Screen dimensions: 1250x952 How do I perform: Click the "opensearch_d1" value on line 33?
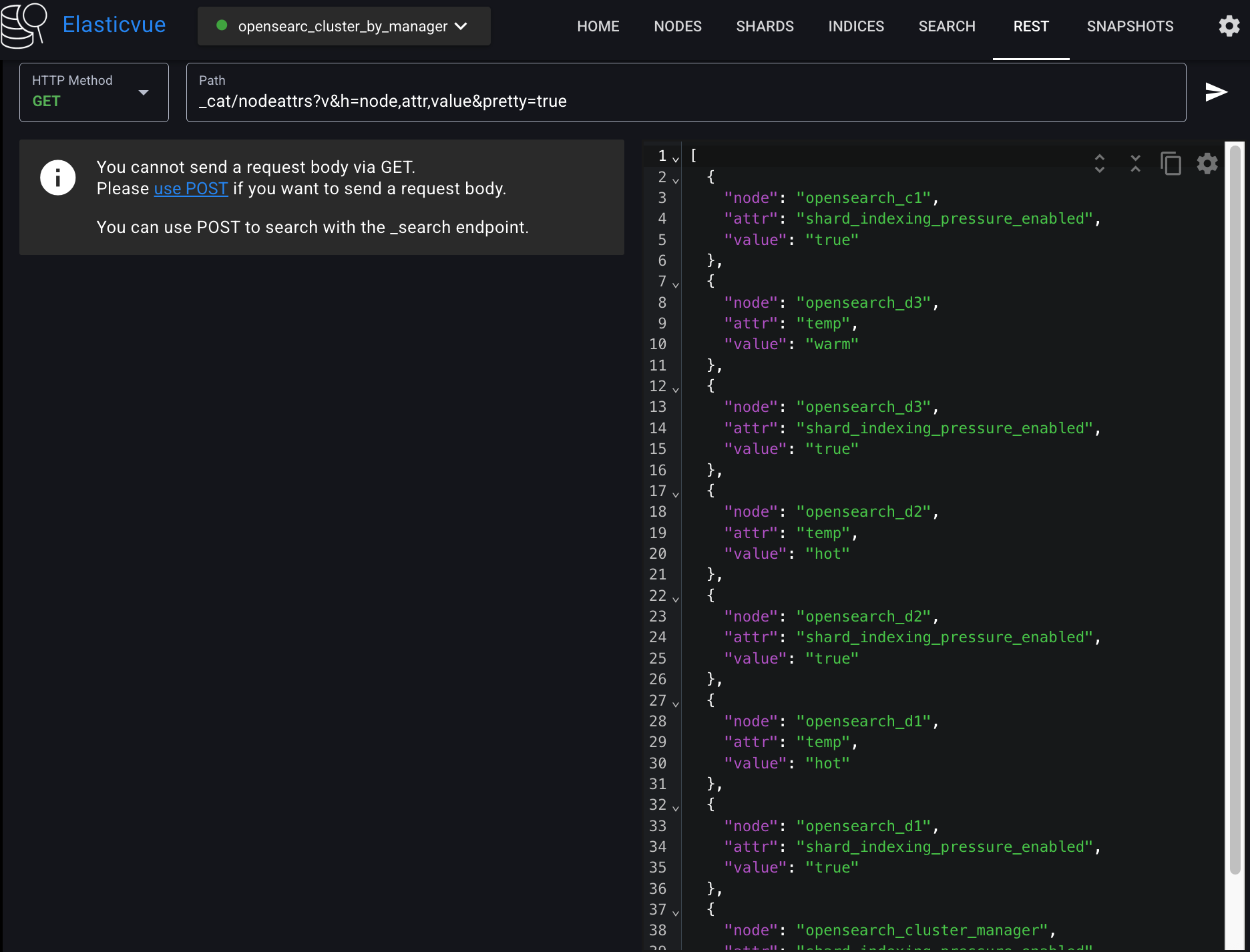[865, 826]
